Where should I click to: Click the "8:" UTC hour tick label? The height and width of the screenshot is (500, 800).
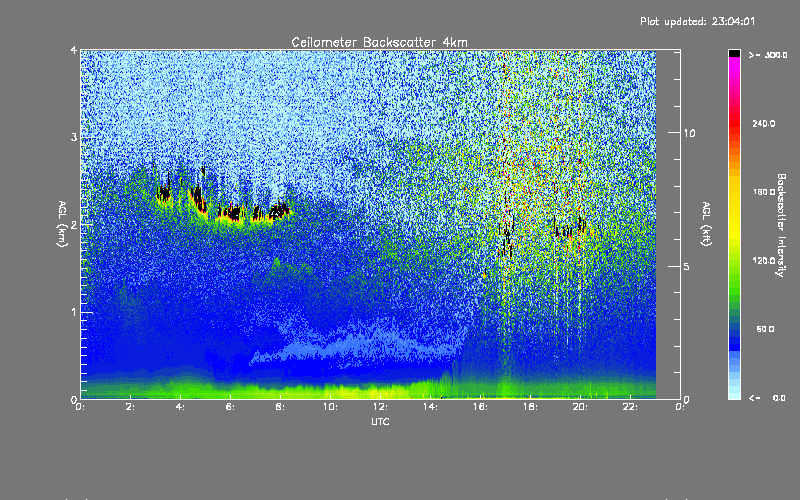coord(281,407)
